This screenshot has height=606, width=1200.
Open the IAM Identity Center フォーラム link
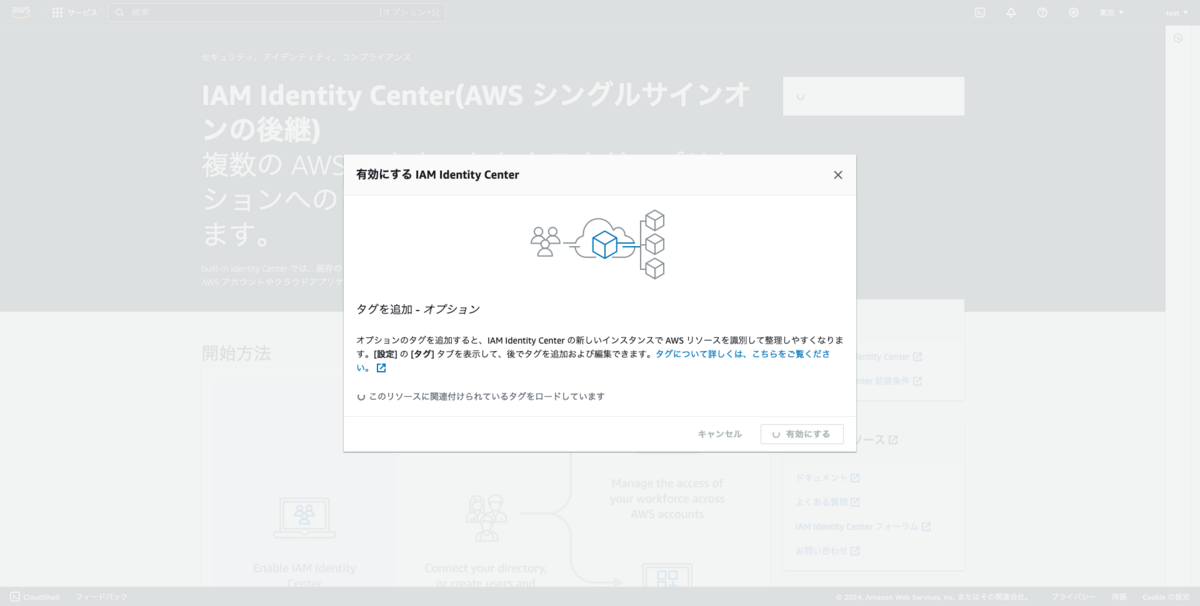(x=856, y=527)
